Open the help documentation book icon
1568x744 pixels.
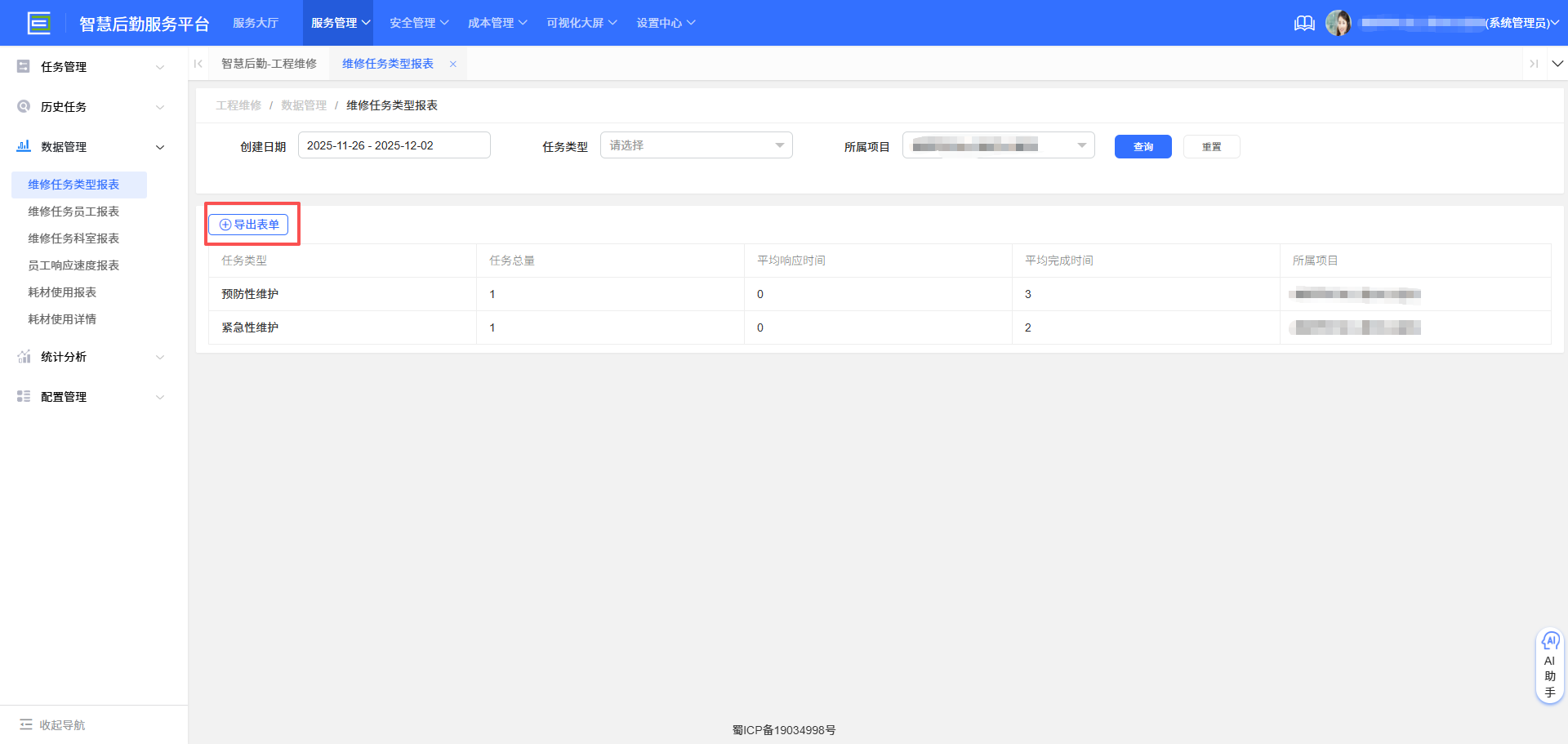[x=1304, y=23]
